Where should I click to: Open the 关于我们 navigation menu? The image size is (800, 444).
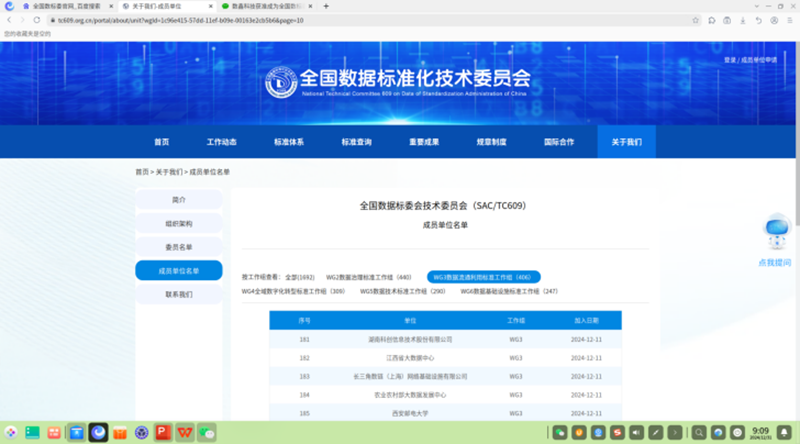pyautogui.click(x=626, y=142)
